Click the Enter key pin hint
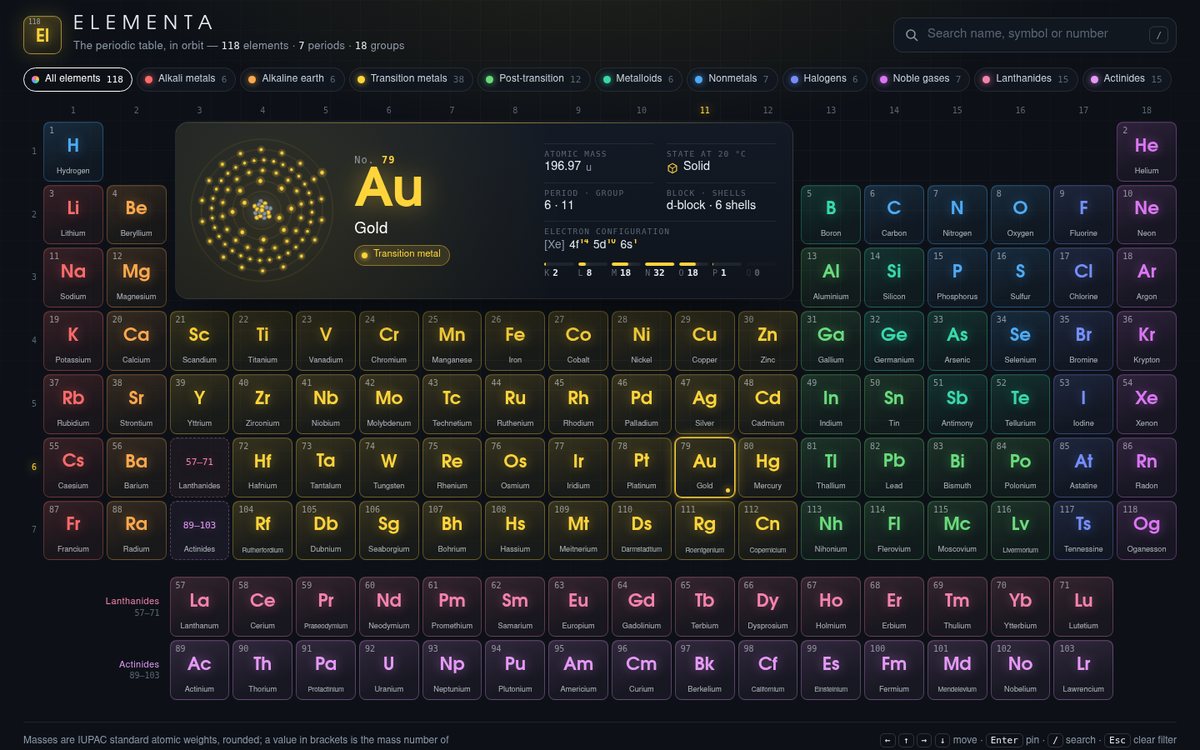This screenshot has height=750, width=1200. coord(1004,740)
